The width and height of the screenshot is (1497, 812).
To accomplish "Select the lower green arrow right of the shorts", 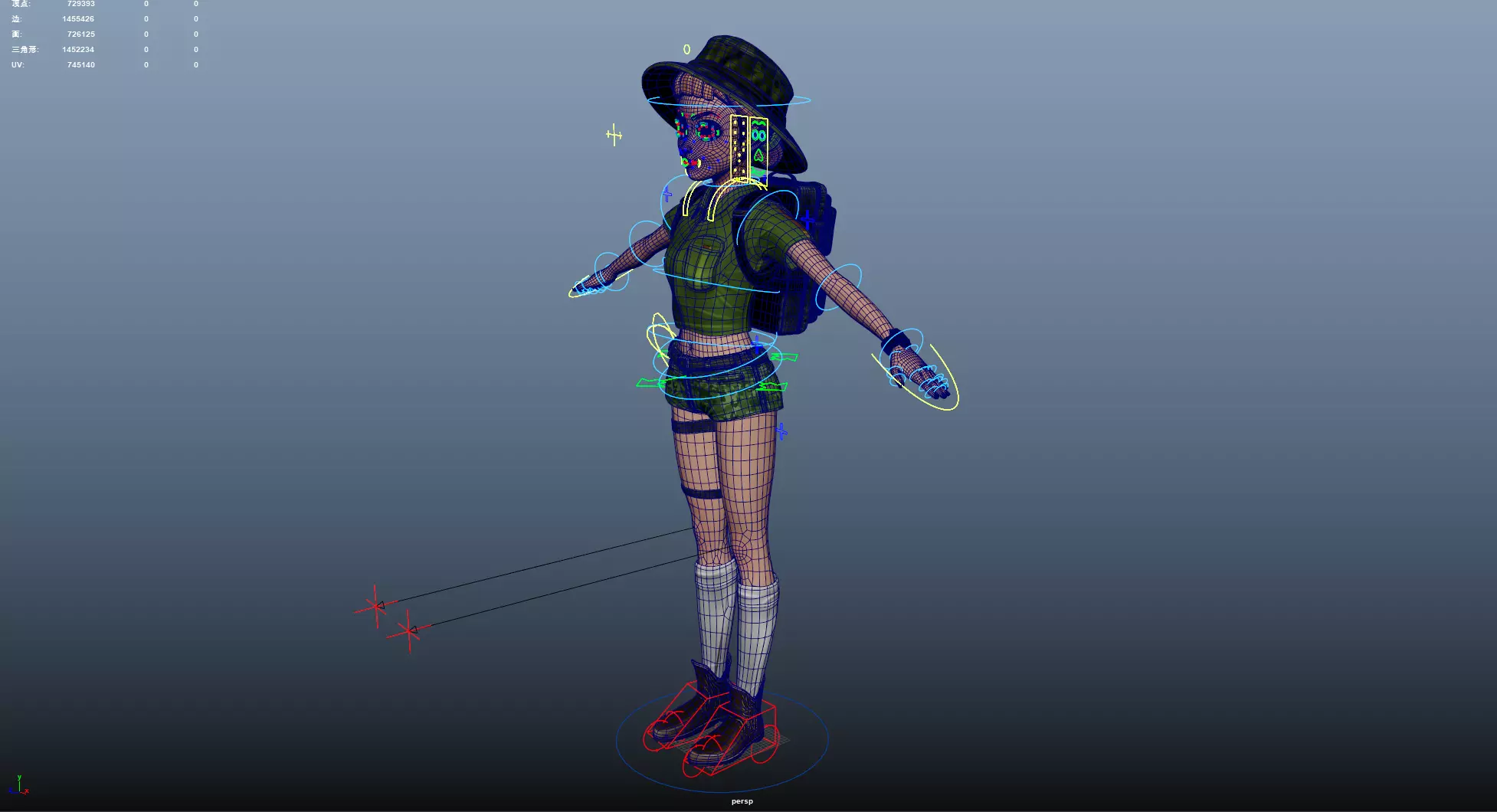I will point(771,387).
